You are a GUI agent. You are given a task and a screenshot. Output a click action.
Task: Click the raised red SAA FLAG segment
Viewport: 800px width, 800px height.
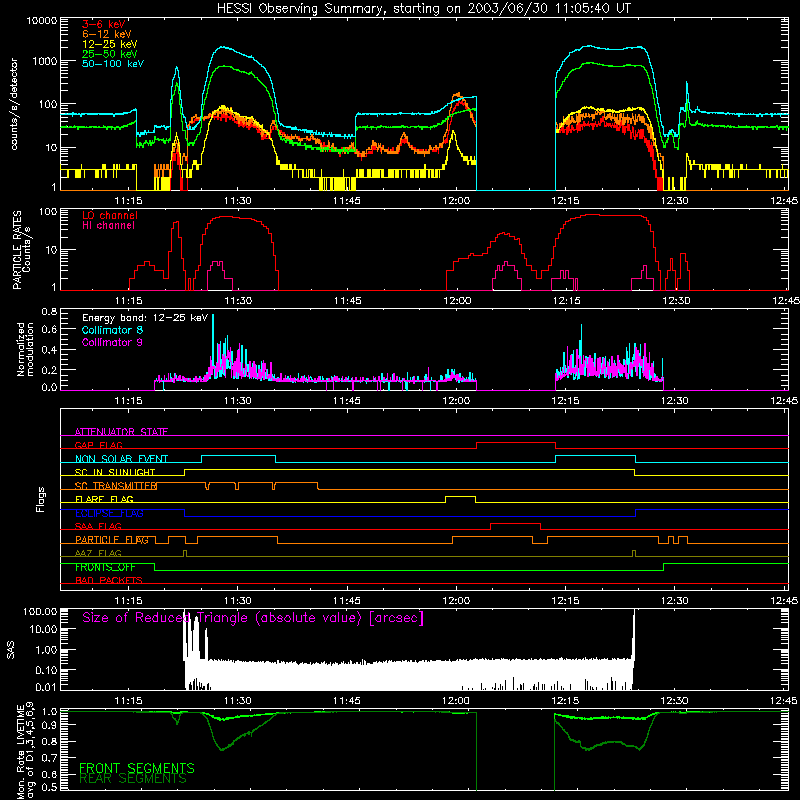pos(515,524)
